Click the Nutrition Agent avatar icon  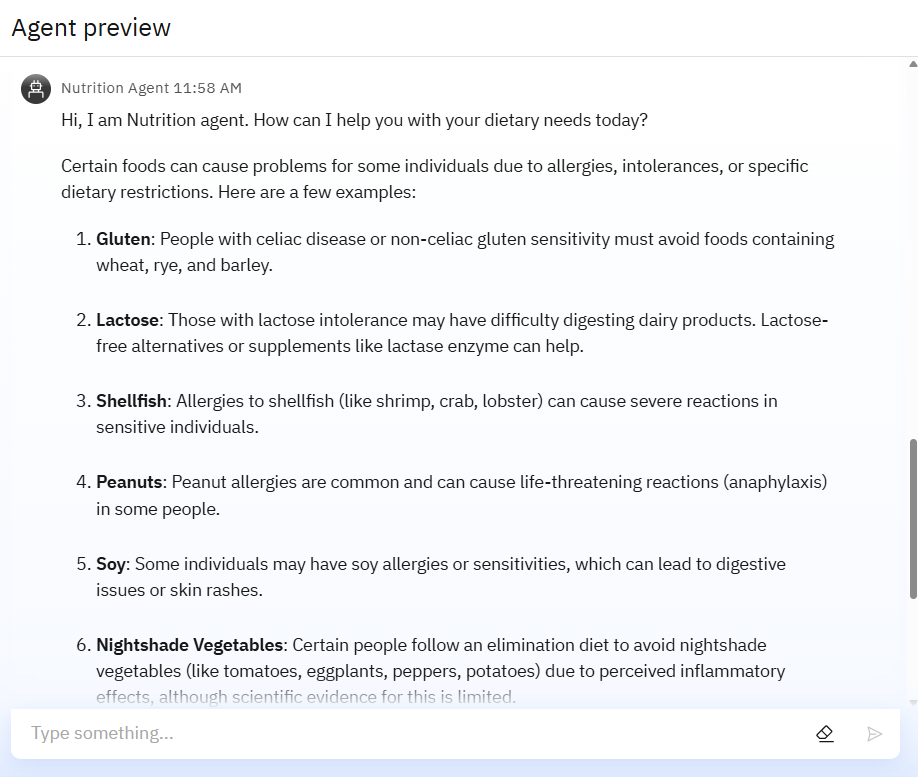tap(36, 89)
